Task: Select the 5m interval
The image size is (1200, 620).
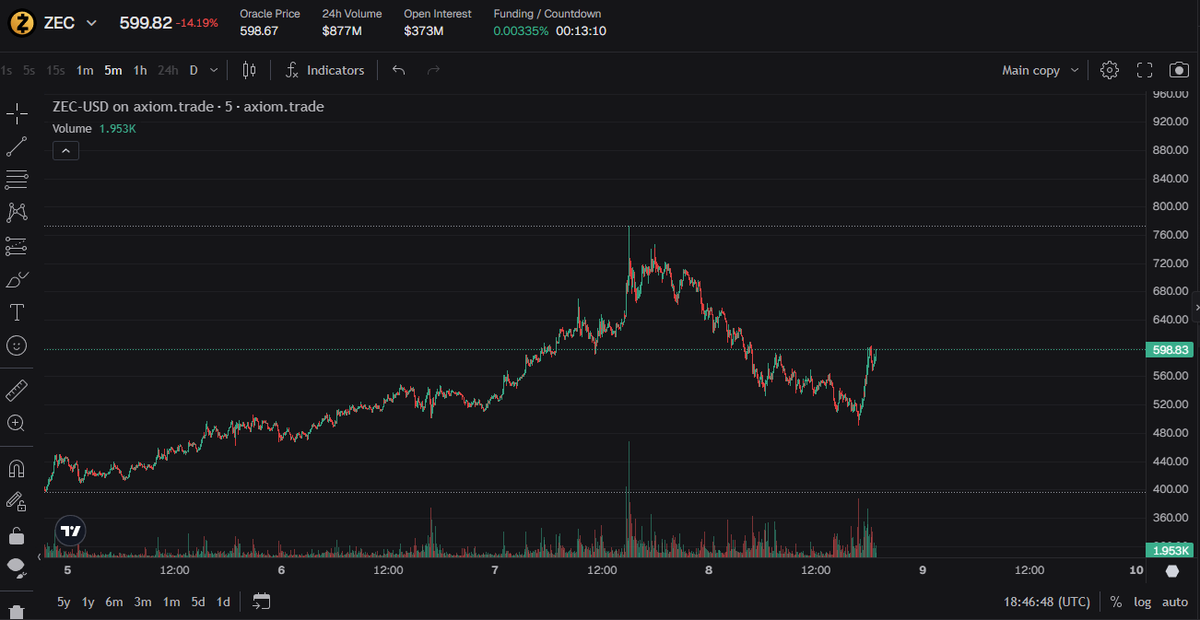Action: (113, 70)
